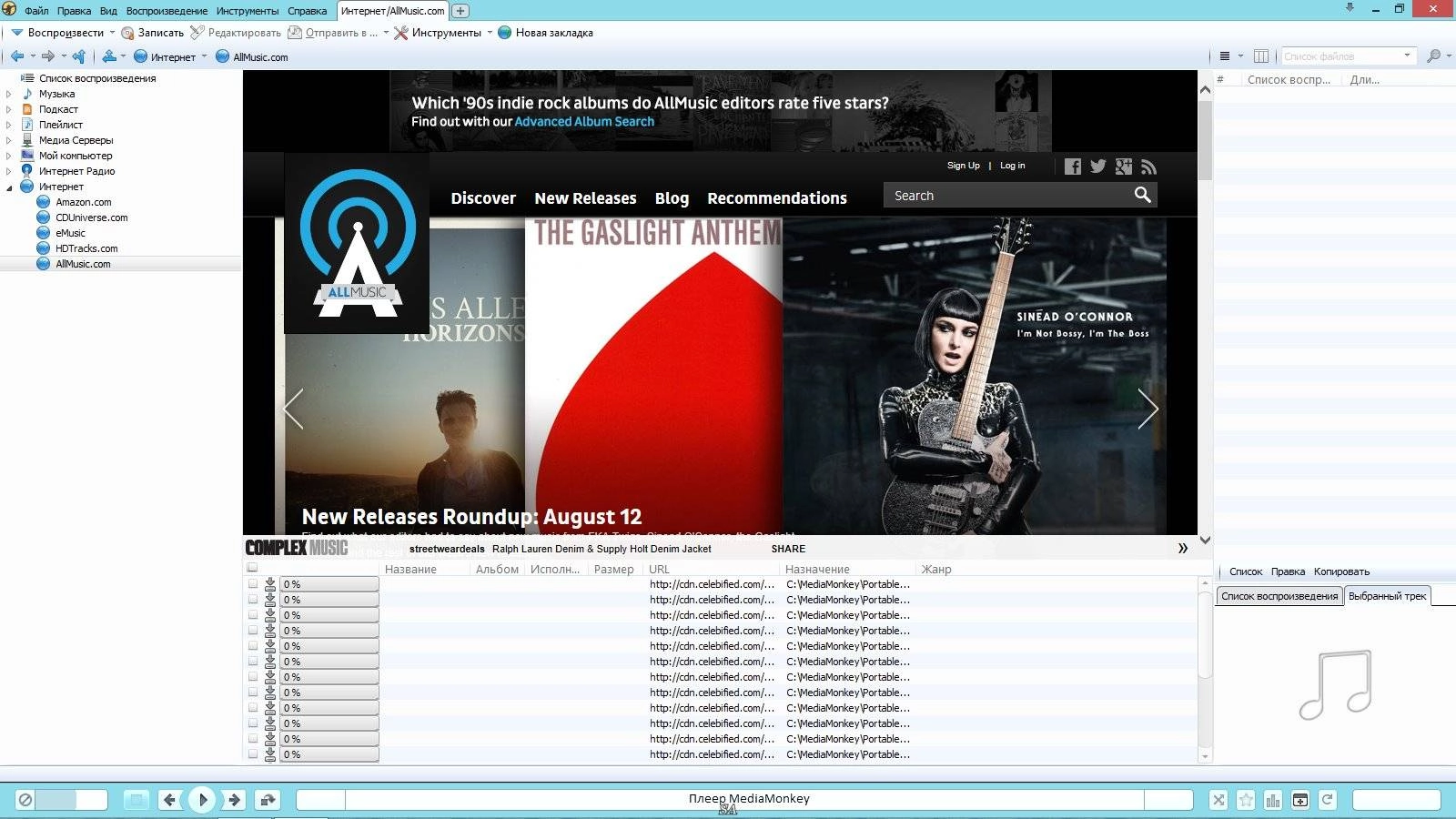Viewport: 1456px width, 819px height.
Task: Open the Файл menu
Action: pyautogui.click(x=36, y=11)
